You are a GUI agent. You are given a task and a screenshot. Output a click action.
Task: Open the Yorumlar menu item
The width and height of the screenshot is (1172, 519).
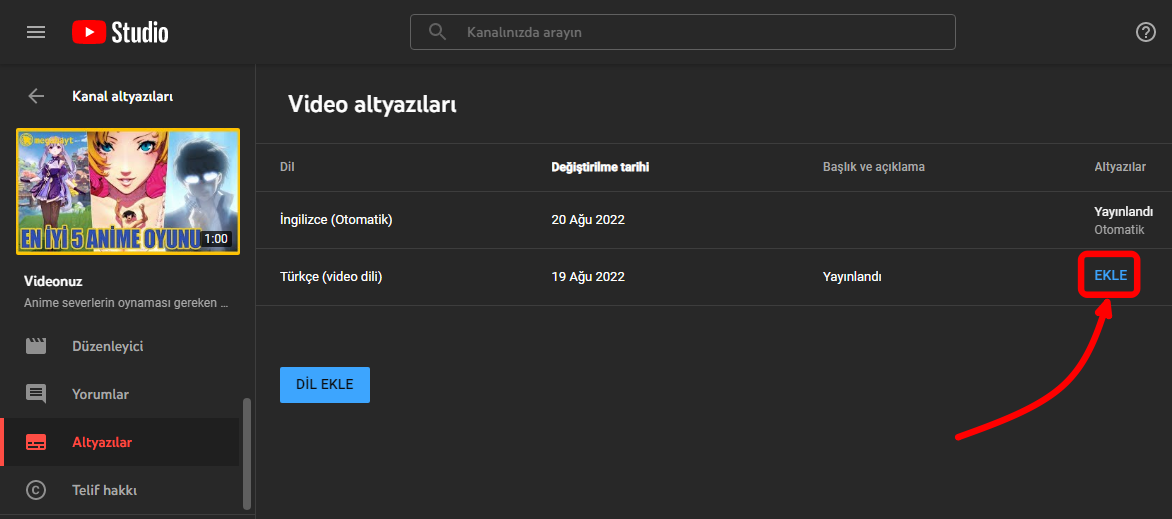[x=100, y=394]
